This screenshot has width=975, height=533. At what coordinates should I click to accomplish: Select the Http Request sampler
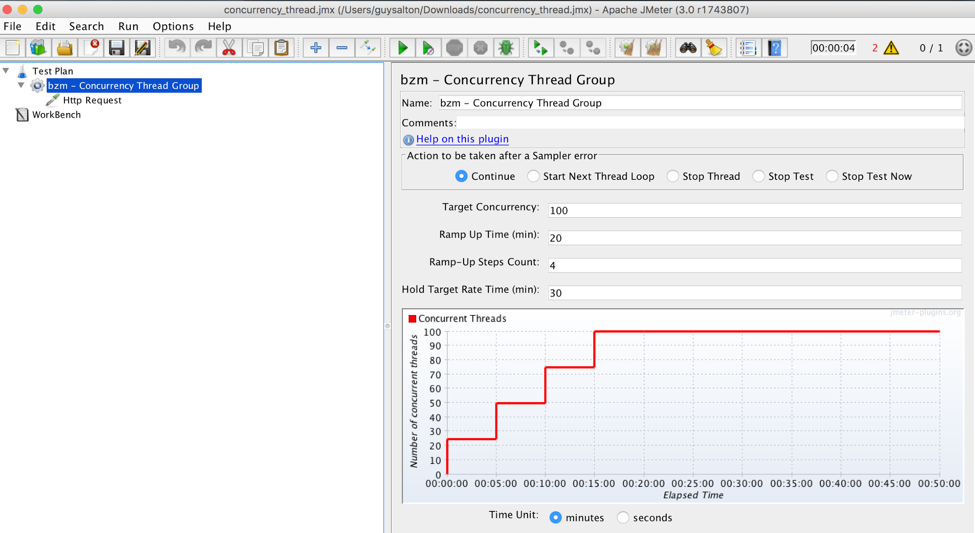[x=92, y=100]
